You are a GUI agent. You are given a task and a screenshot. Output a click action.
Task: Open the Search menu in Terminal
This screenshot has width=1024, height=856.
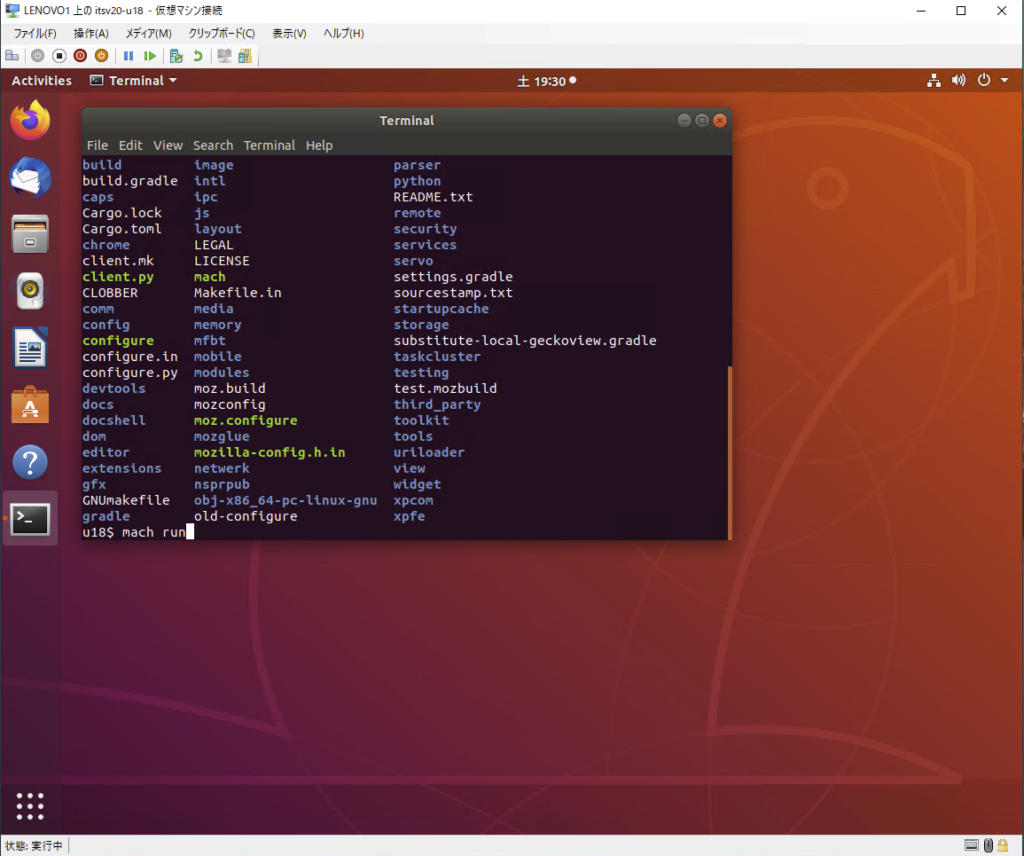click(213, 146)
